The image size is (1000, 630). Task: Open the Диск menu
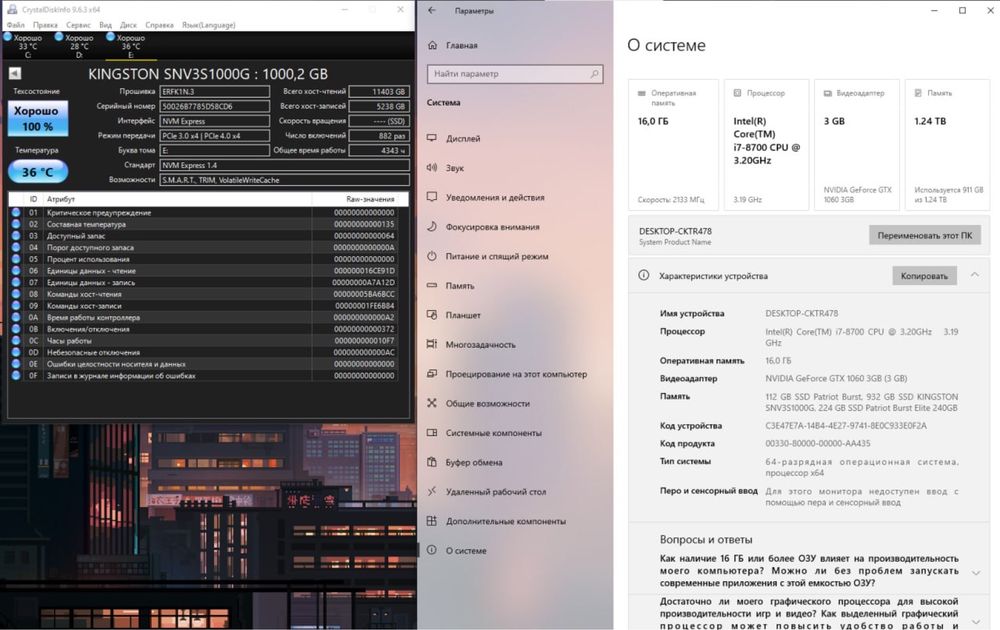click(x=128, y=25)
